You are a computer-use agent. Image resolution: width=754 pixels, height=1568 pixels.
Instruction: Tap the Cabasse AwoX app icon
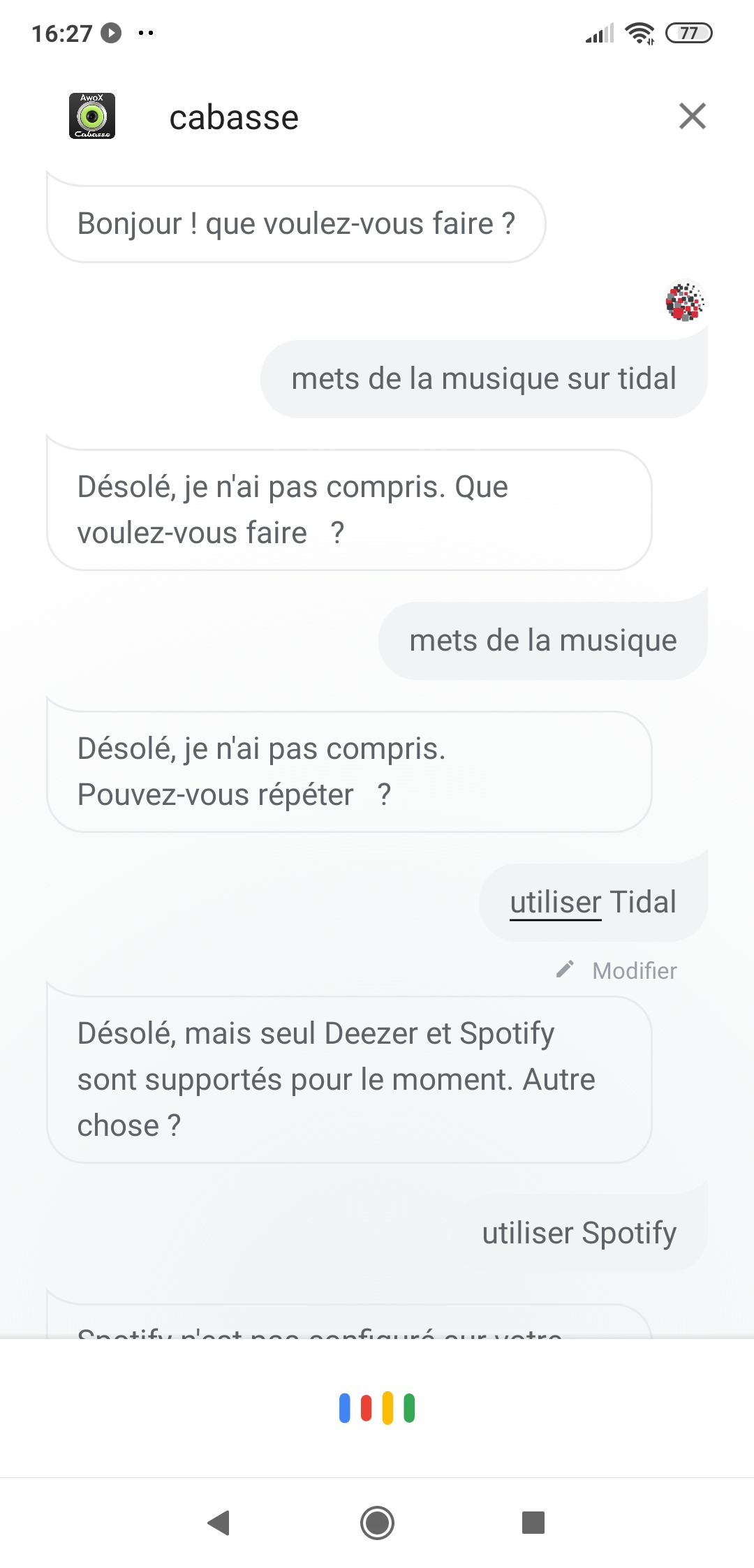pyautogui.click(x=92, y=116)
